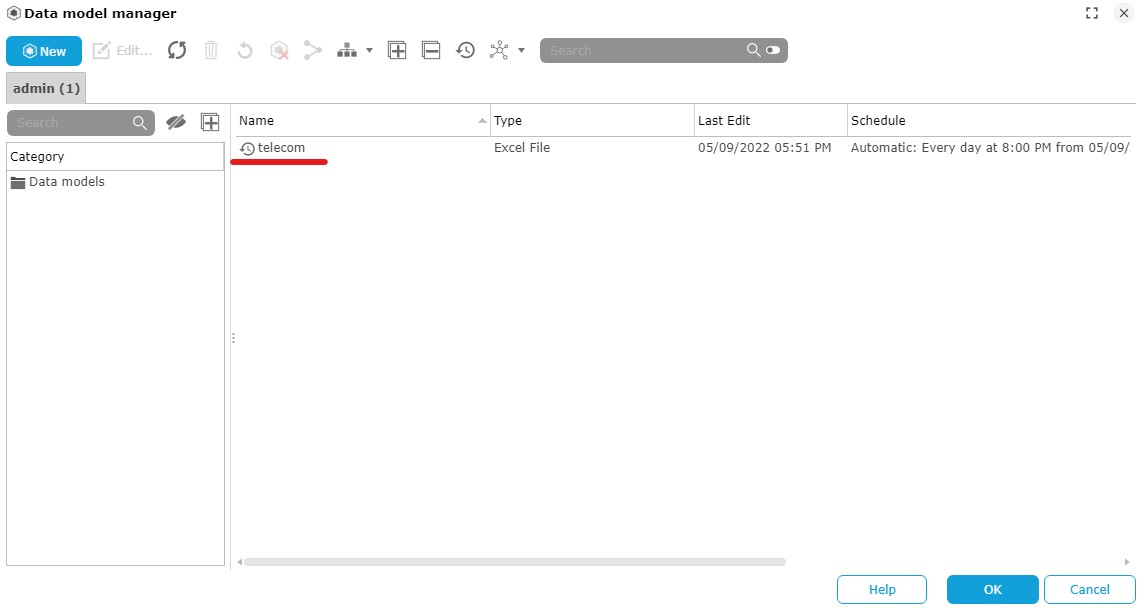Click the Help button
Screen dimensions: 1142x608
click(881, 589)
